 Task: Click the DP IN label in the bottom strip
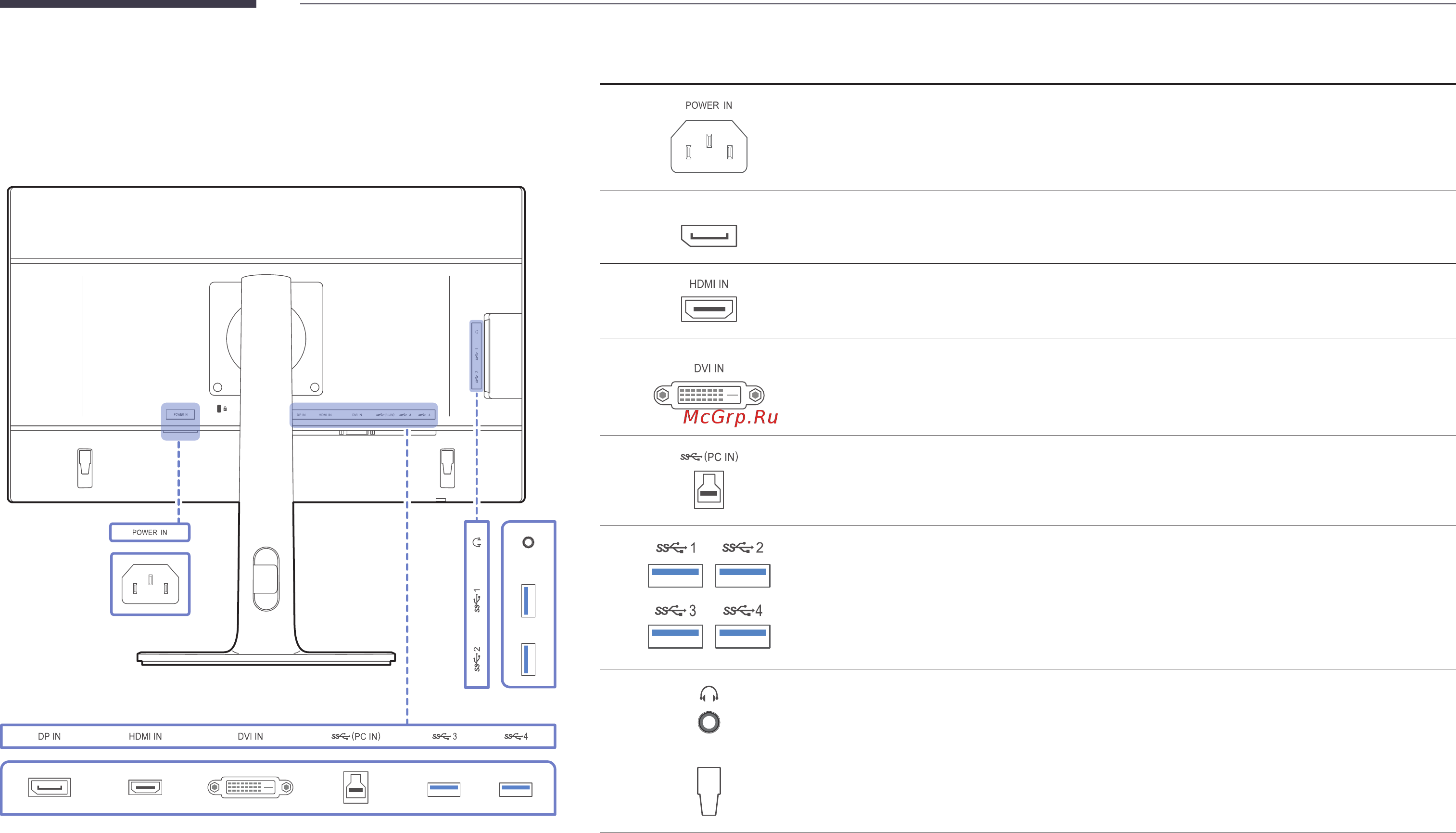[49, 736]
